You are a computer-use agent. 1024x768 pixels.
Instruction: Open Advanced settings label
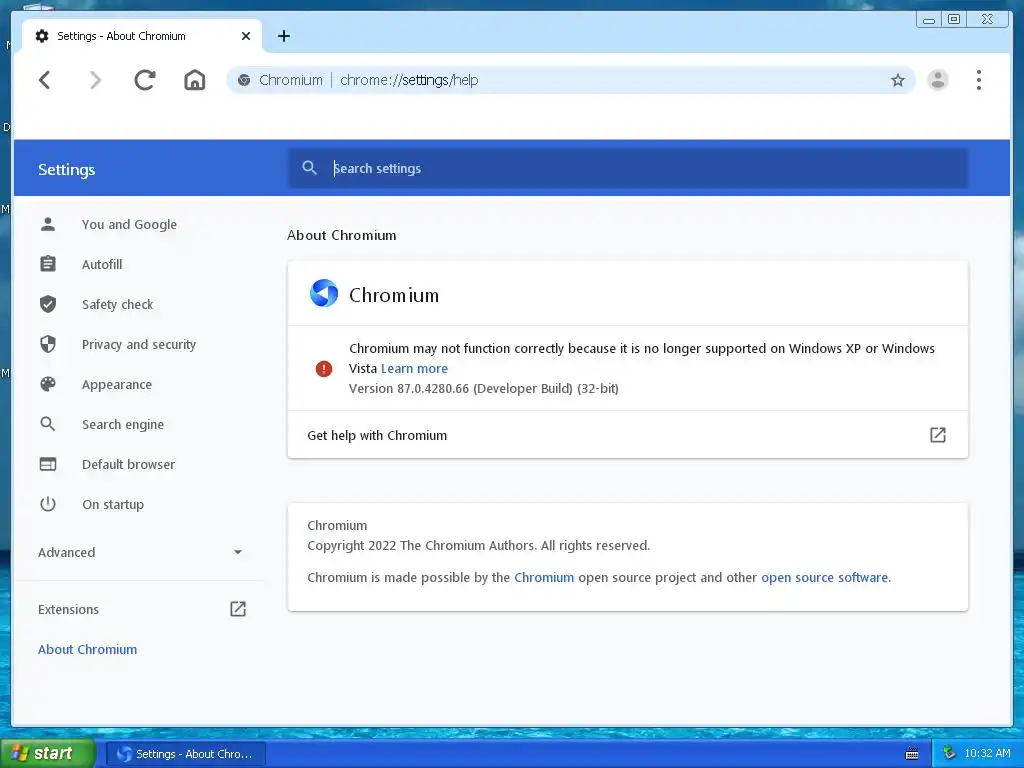tap(67, 552)
